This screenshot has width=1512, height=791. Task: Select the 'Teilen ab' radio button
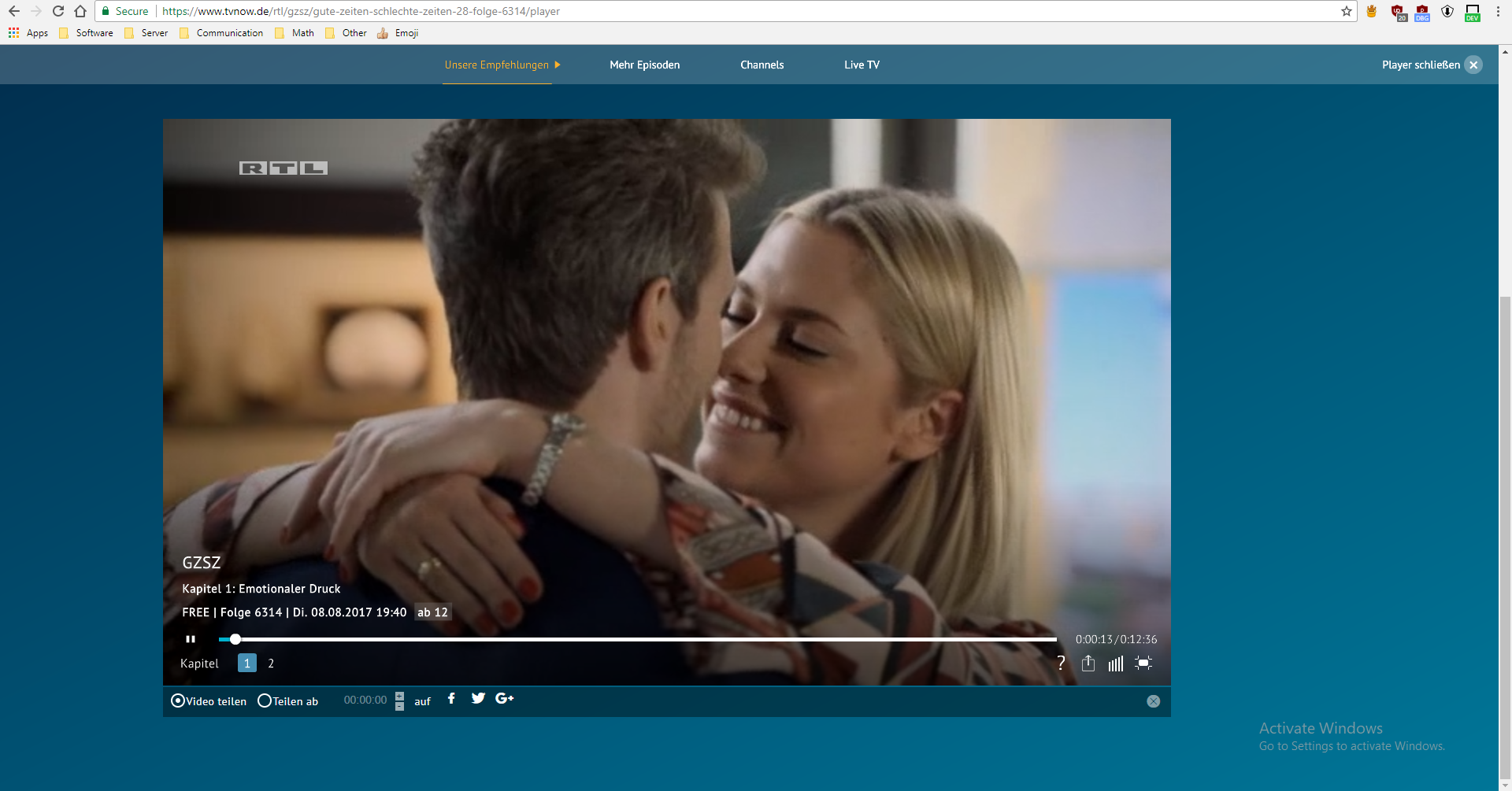click(x=265, y=700)
